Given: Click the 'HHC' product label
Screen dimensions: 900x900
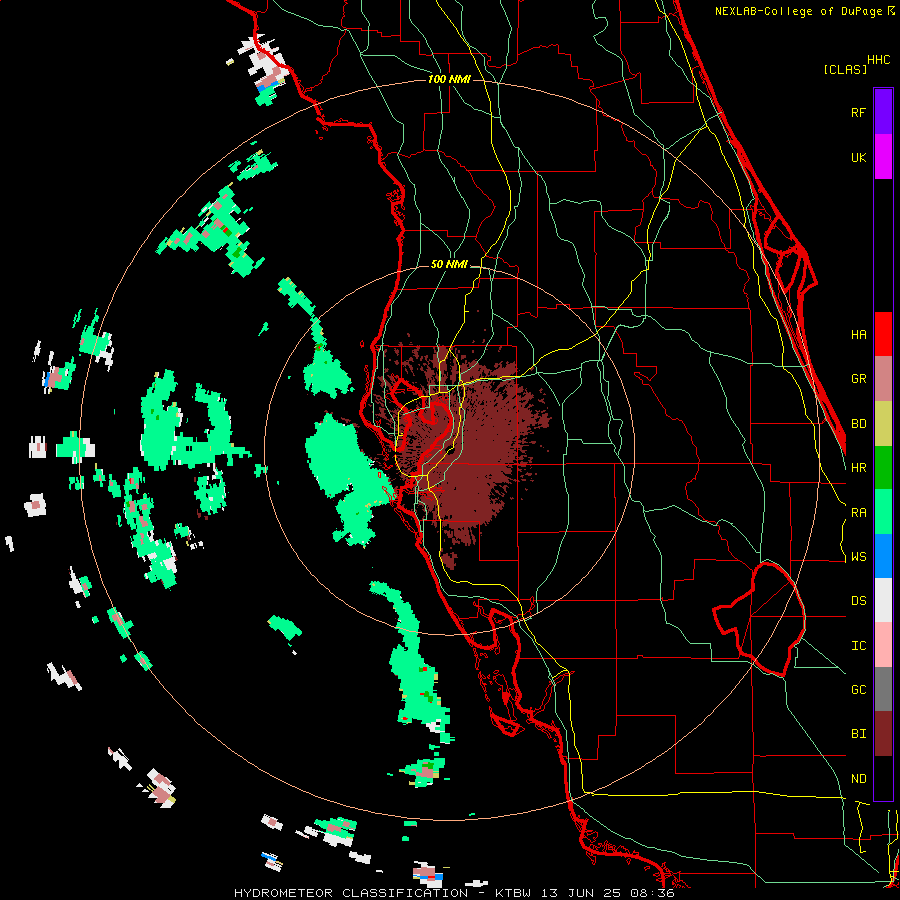Looking at the screenshot, I should coord(878,60).
